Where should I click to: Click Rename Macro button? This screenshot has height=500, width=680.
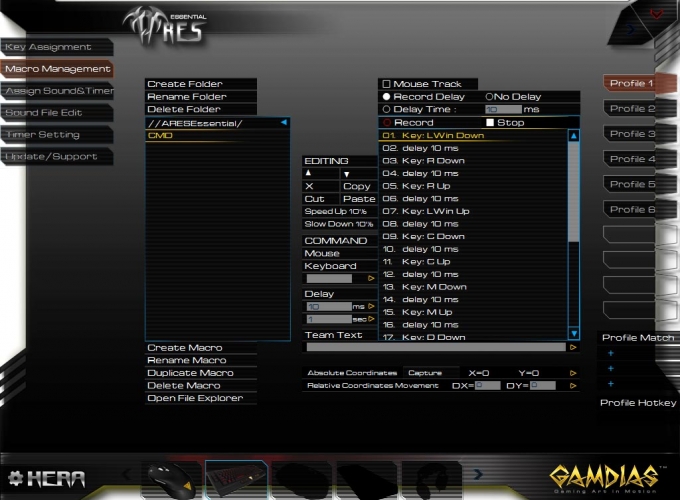tap(201, 360)
